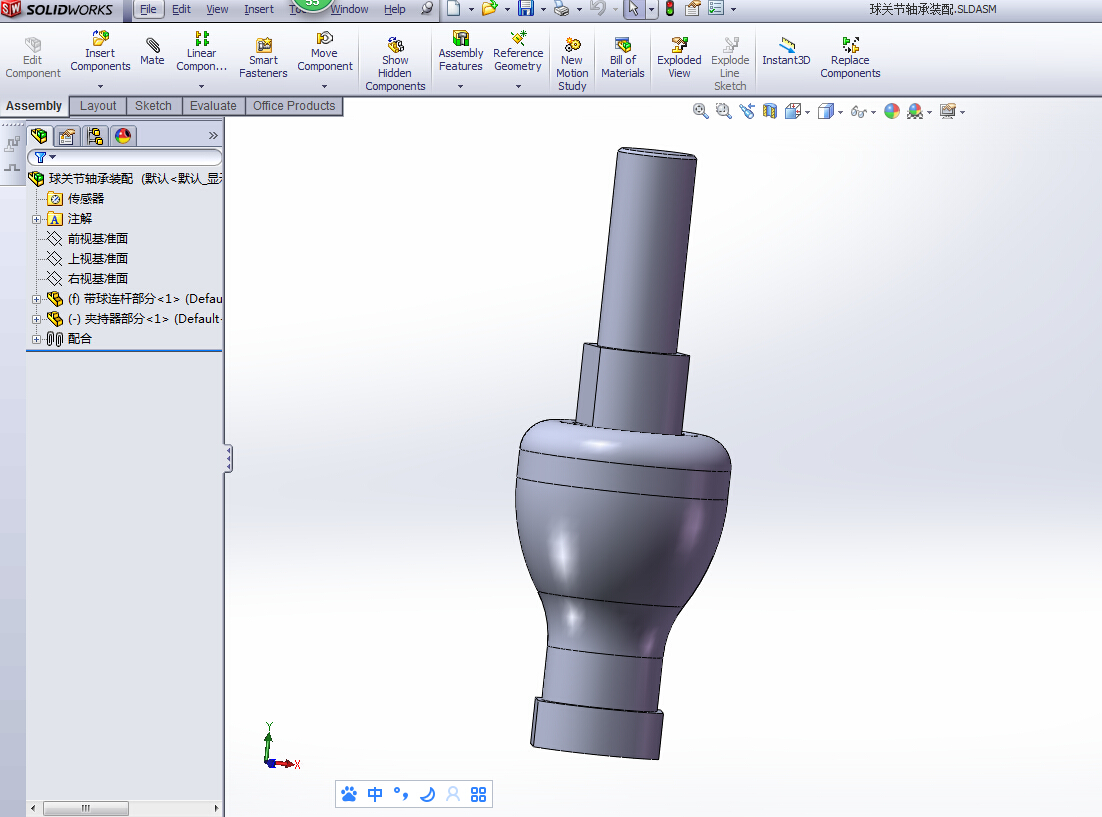Click the Rebuild traffic light icon
The width and height of the screenshot is (1102, 817).
669,9
